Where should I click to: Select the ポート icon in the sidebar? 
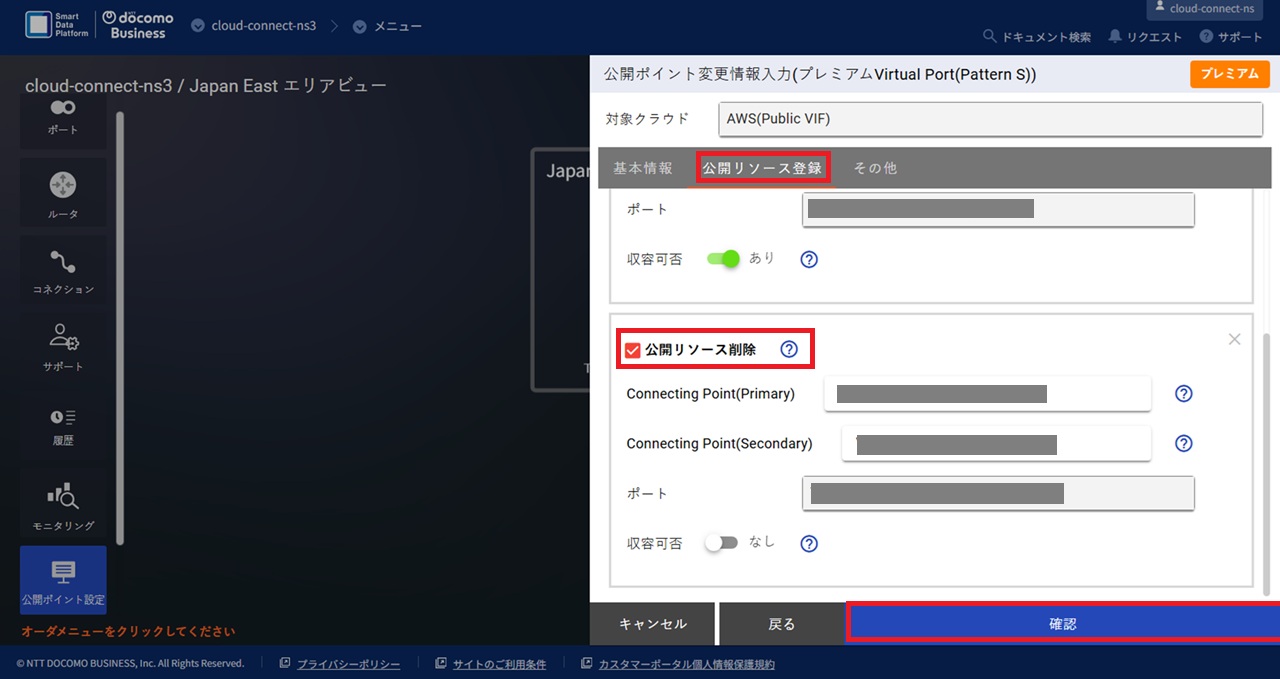(x=63, y=115)
